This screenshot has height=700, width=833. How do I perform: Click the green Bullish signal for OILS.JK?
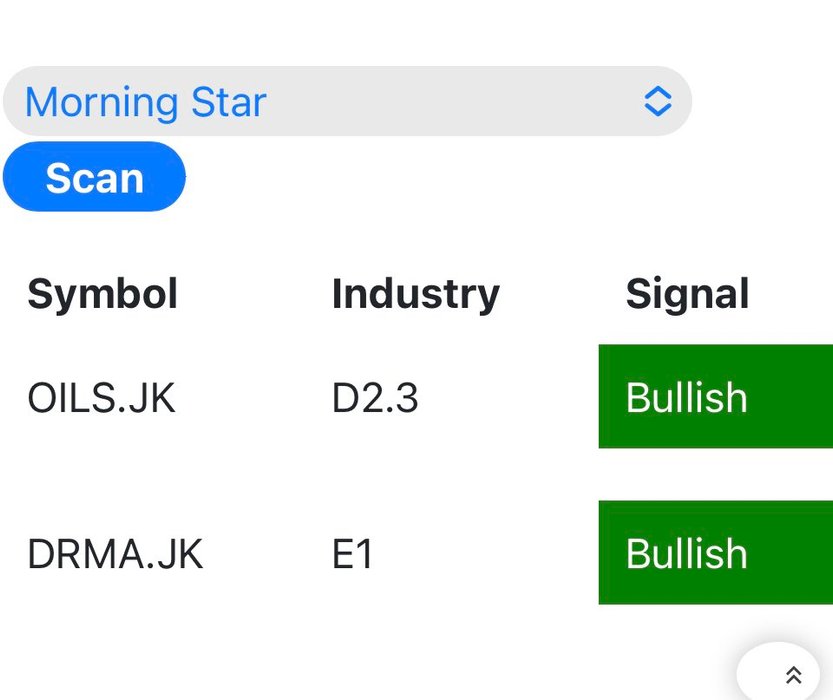[714, 397]
